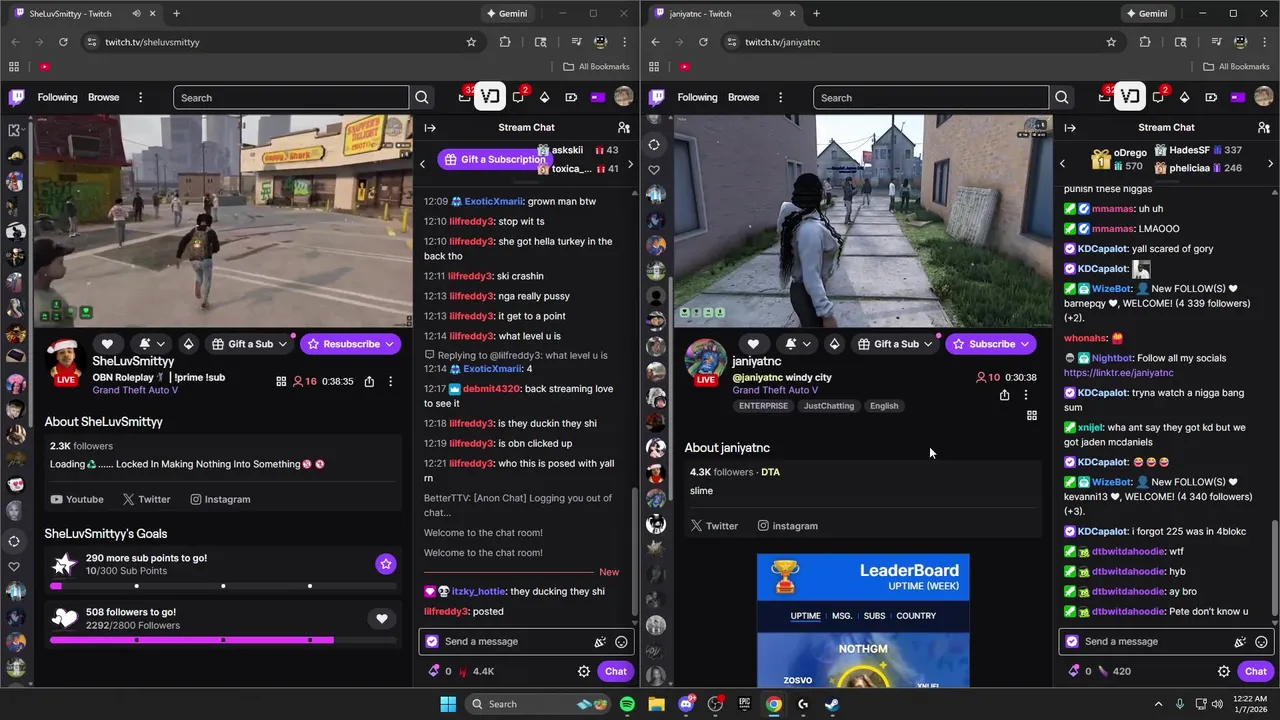
Task: Open chat settings gear in janiyatnc window
Action: tap(1224, 671)
